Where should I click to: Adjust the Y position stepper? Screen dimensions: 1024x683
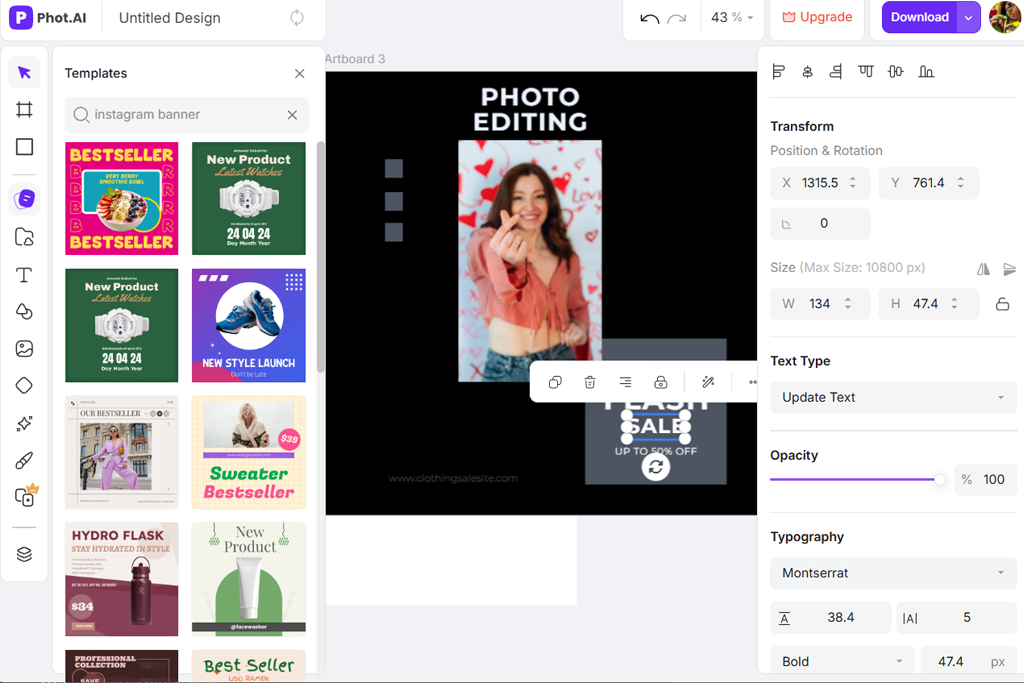(961, 183)
